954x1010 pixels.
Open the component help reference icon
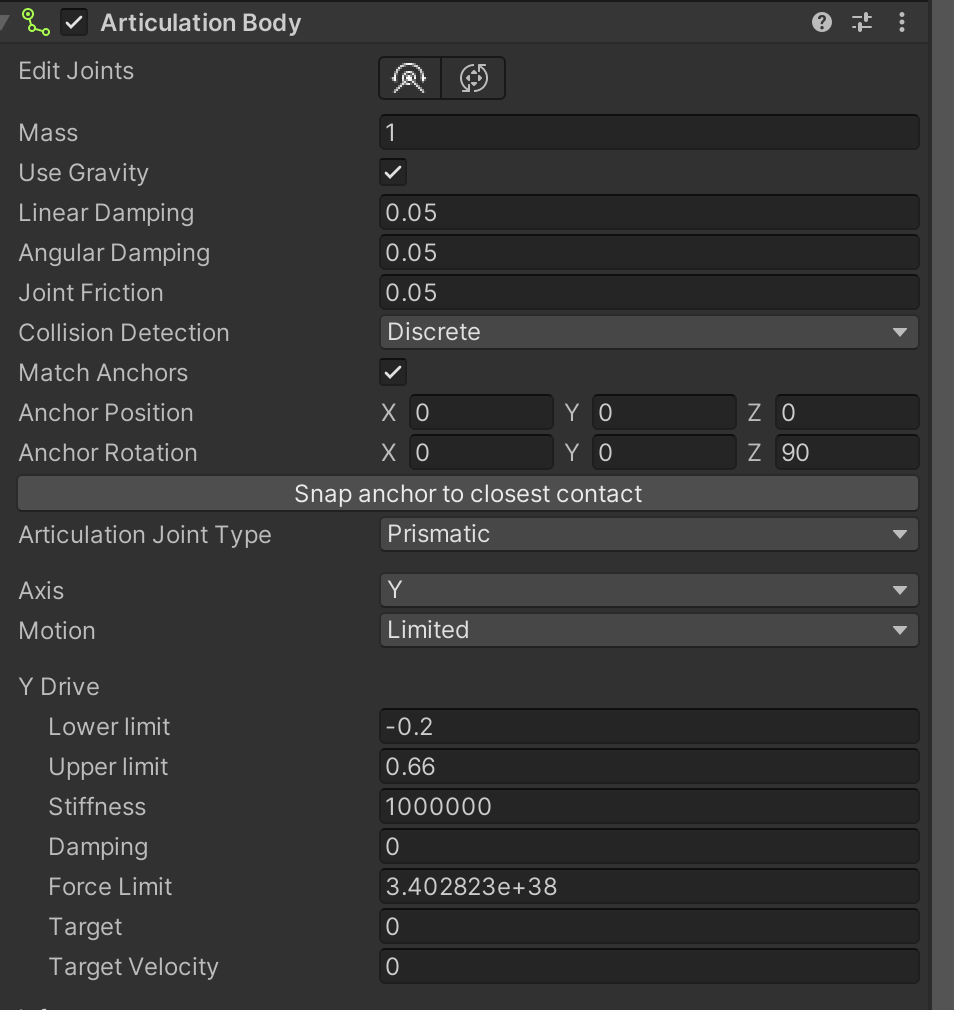(x=822, y=22)
